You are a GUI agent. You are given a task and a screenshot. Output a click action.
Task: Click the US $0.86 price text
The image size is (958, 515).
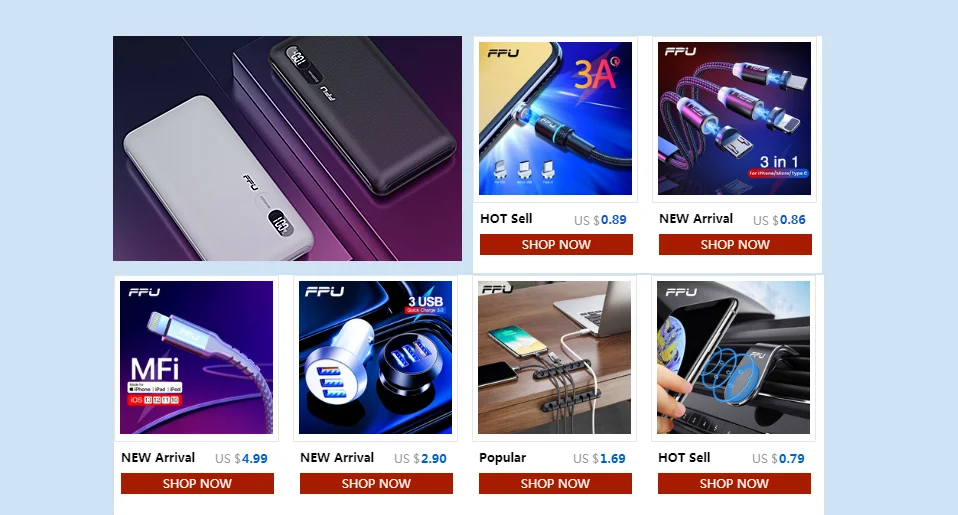[779, 220]
